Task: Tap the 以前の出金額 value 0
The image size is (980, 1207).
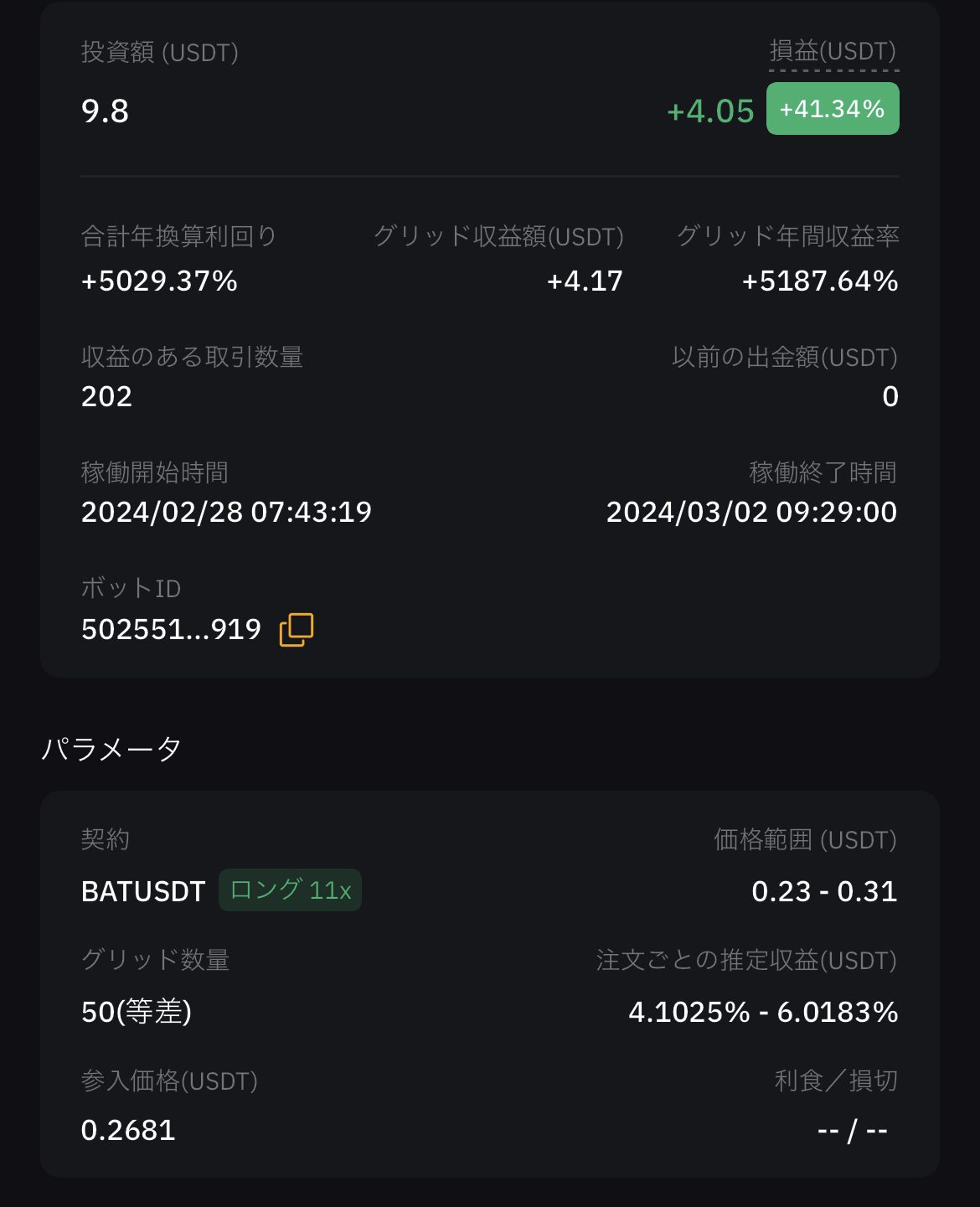Action: [x=890, y=396]
